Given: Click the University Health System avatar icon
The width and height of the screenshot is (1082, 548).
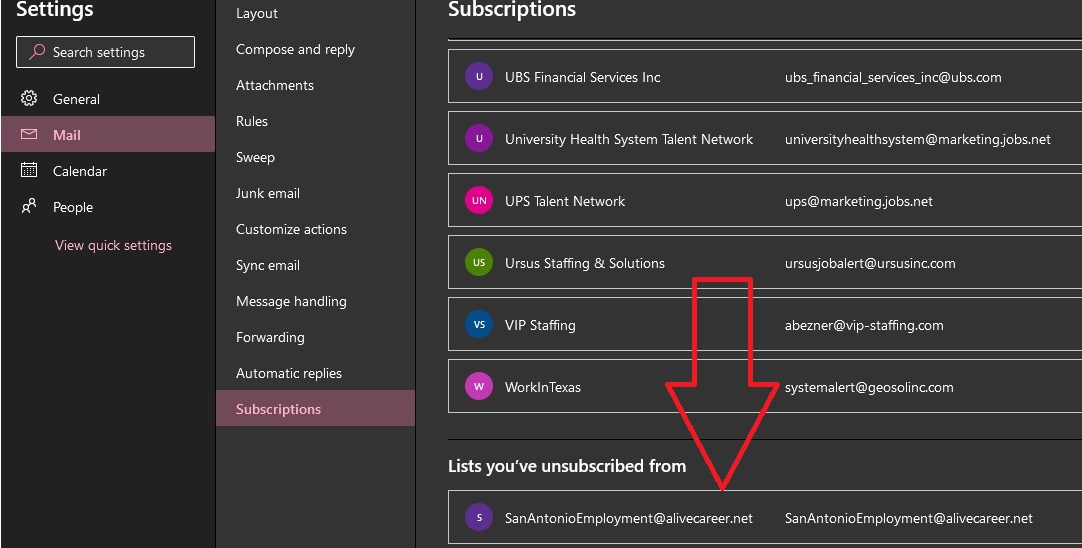Looking at the screenshot, I should [x=479, y=139].
